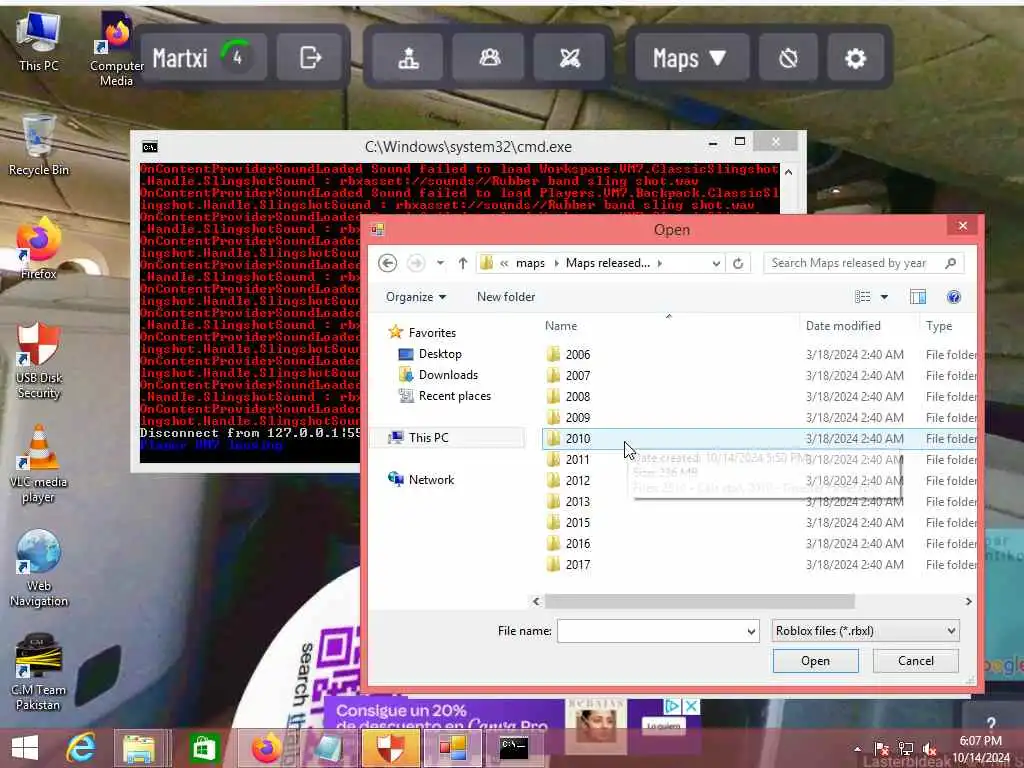The height and width of the screenshot is (768, 1024).
Task: Go back in Open dialog
Action: click(x=387, y=263)
